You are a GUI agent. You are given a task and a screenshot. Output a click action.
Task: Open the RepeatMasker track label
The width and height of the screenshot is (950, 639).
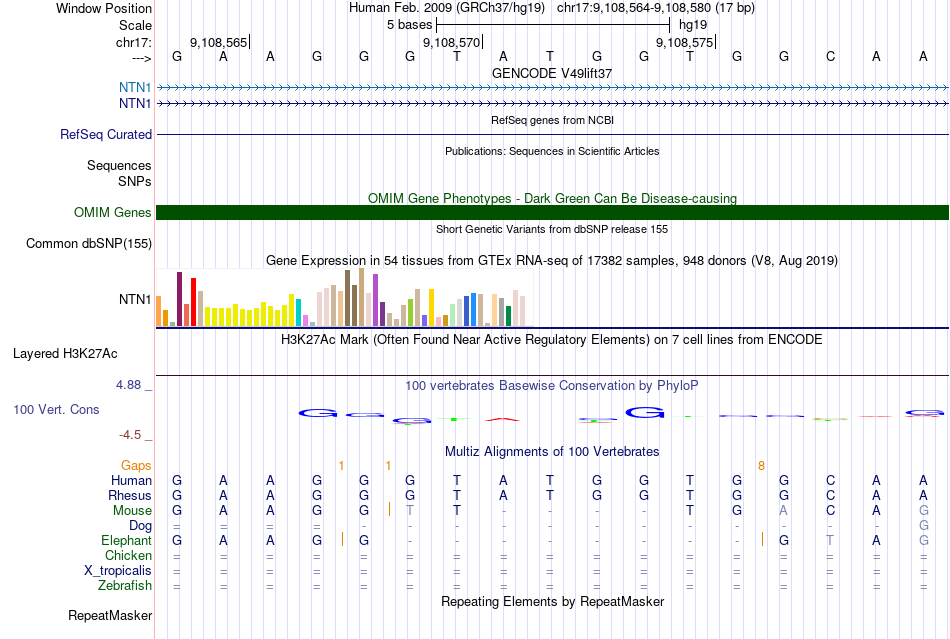pos(110,615)
